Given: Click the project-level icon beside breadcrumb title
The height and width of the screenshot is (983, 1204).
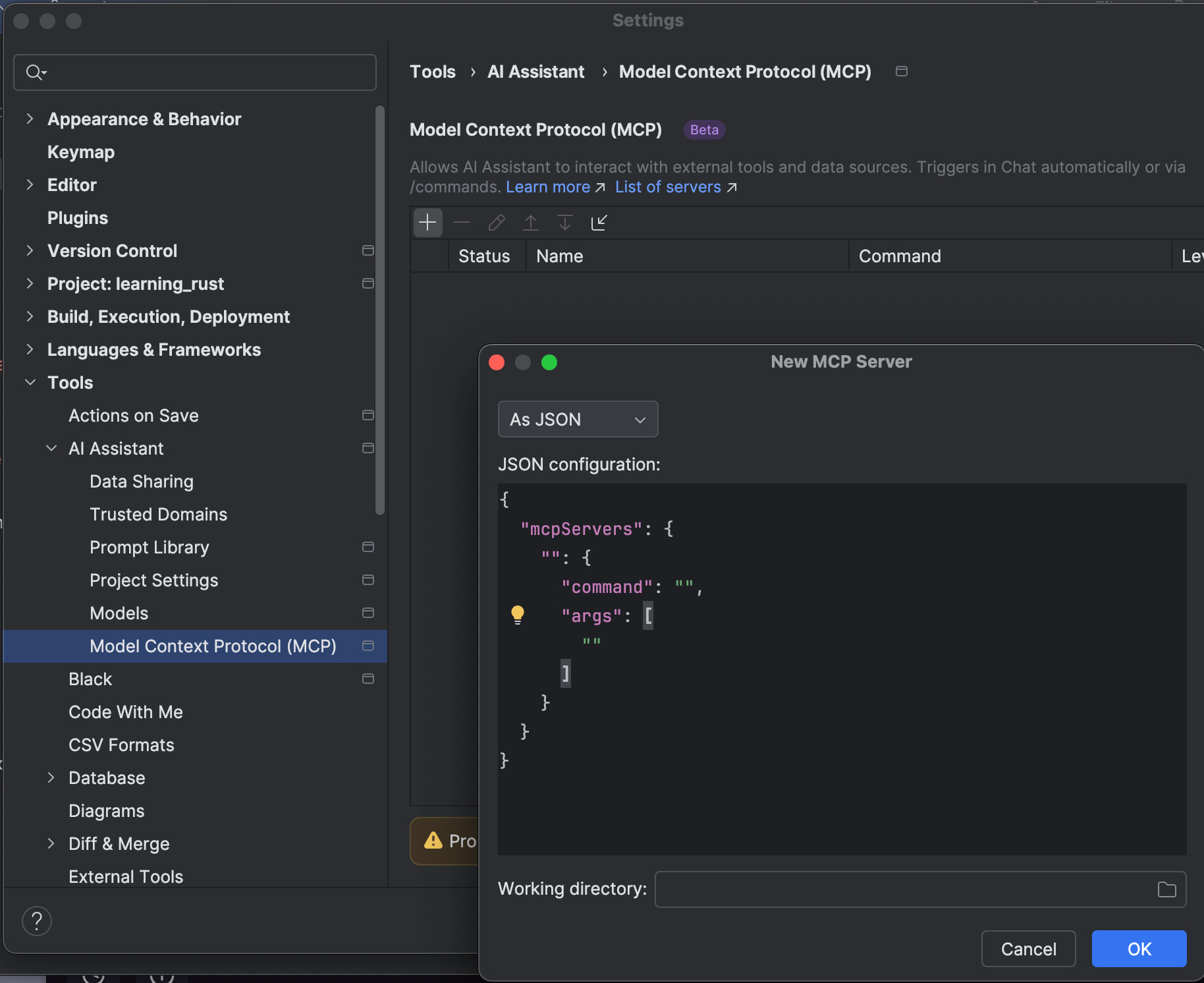Looking at the screenshot, I should 902,71.
